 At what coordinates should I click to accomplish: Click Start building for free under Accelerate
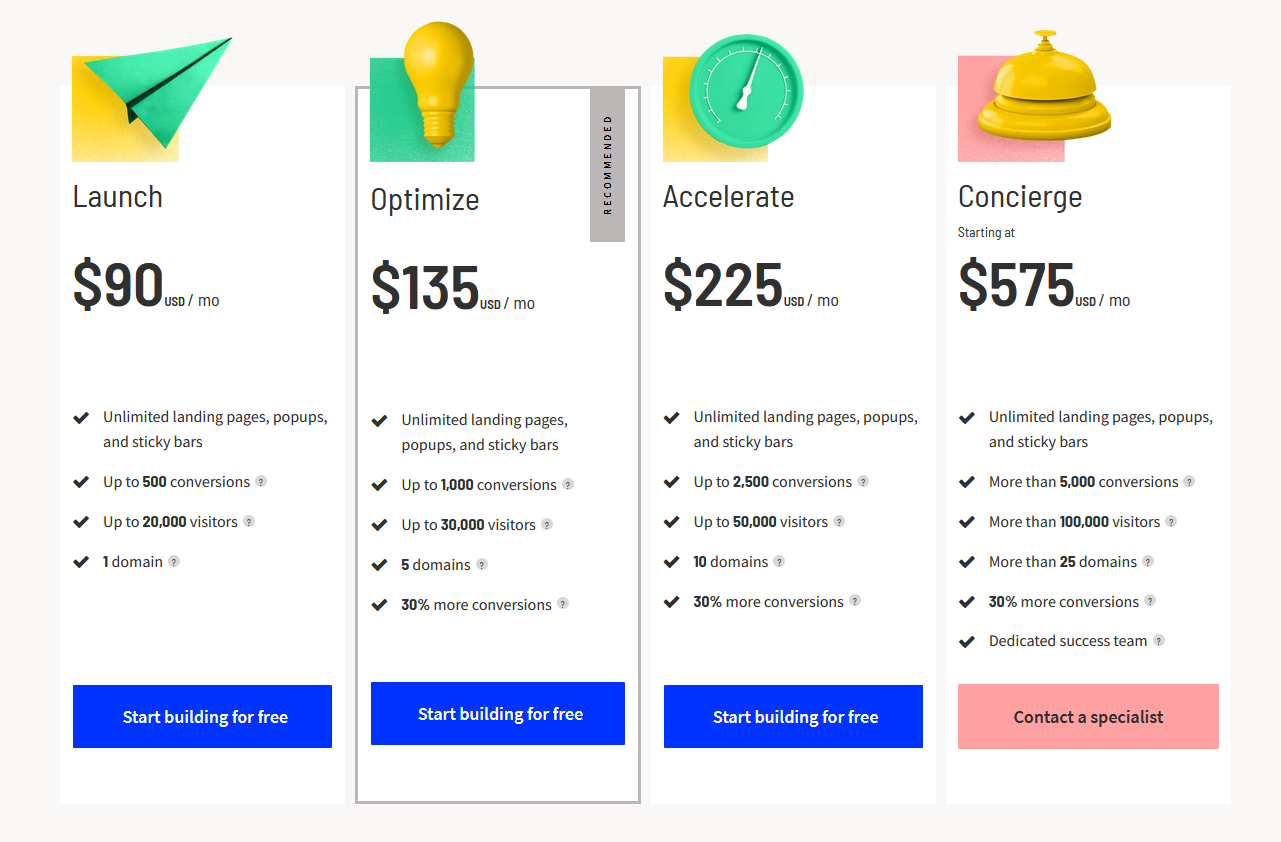point(793,716)
